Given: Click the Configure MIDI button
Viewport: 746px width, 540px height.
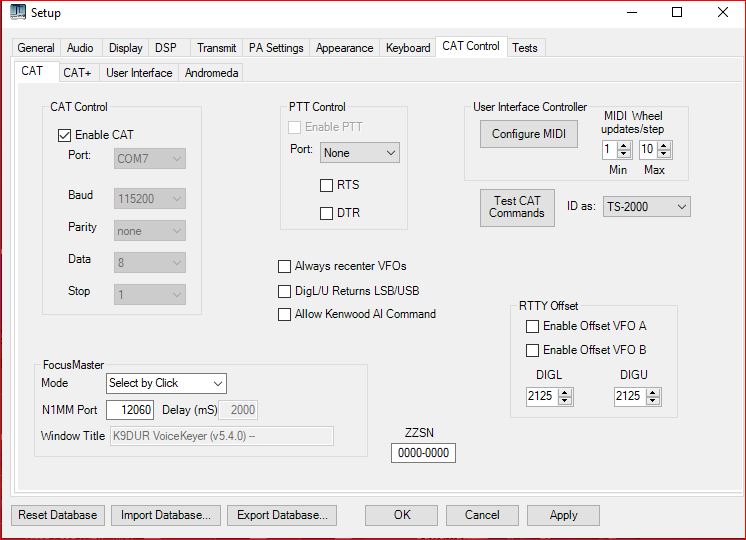Looking at the screenshot, I should click(528, 134).
